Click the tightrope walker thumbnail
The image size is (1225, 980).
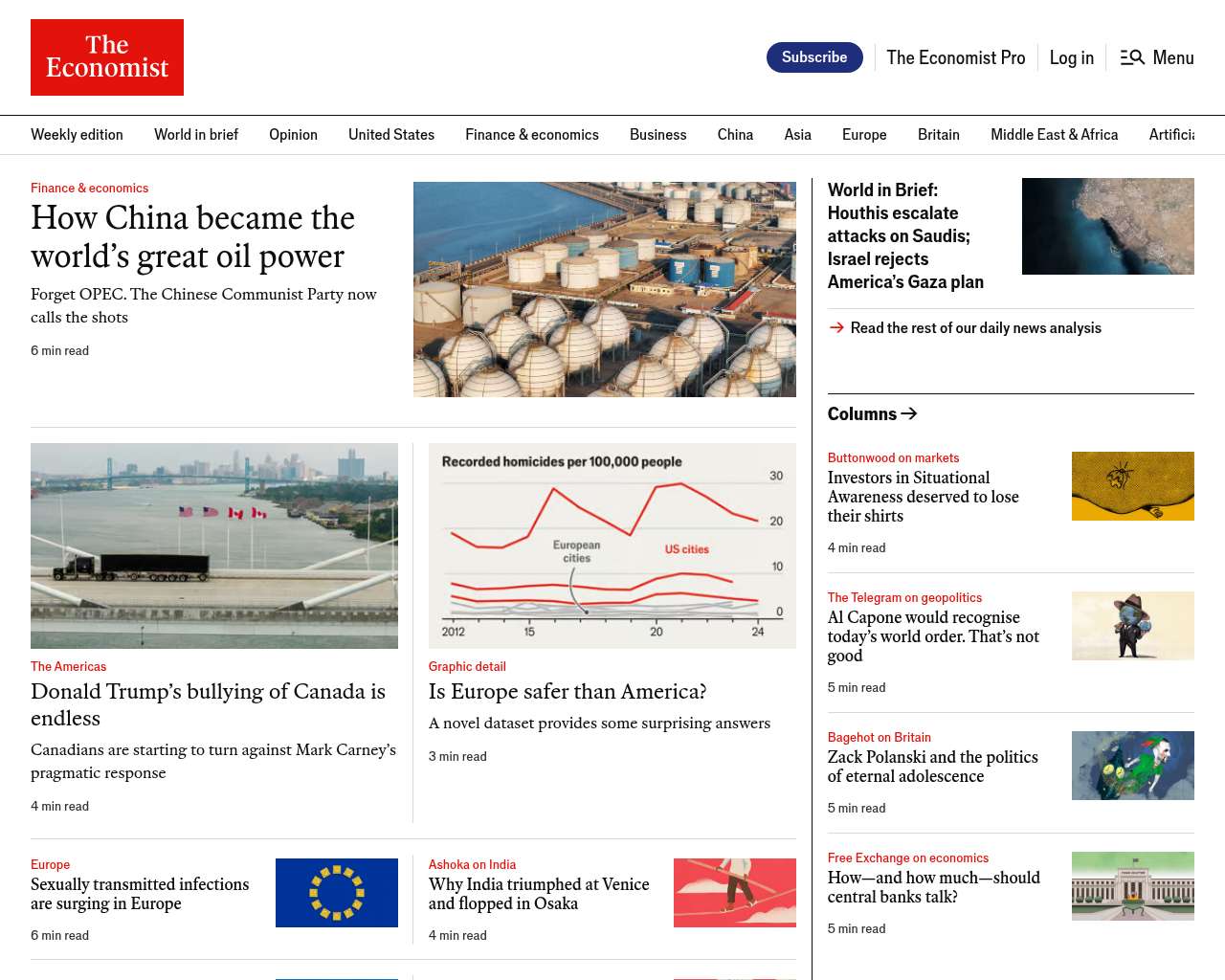735,893
